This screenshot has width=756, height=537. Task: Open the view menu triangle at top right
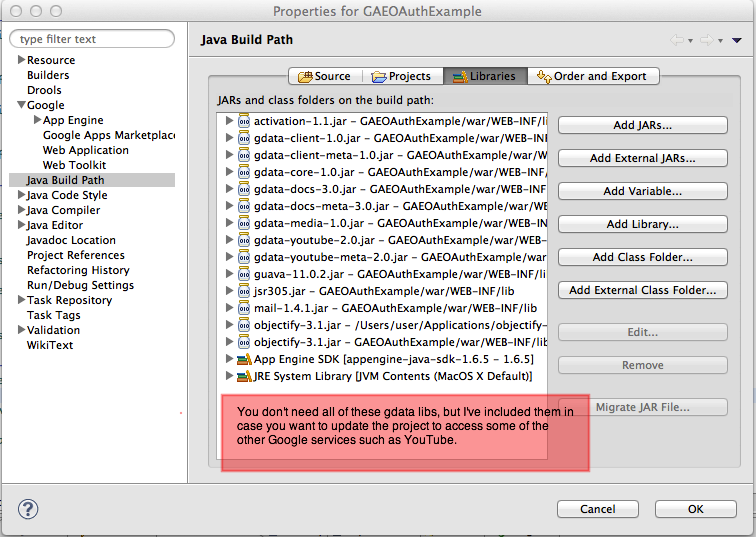pyautogui.click(x=736, y=40)
